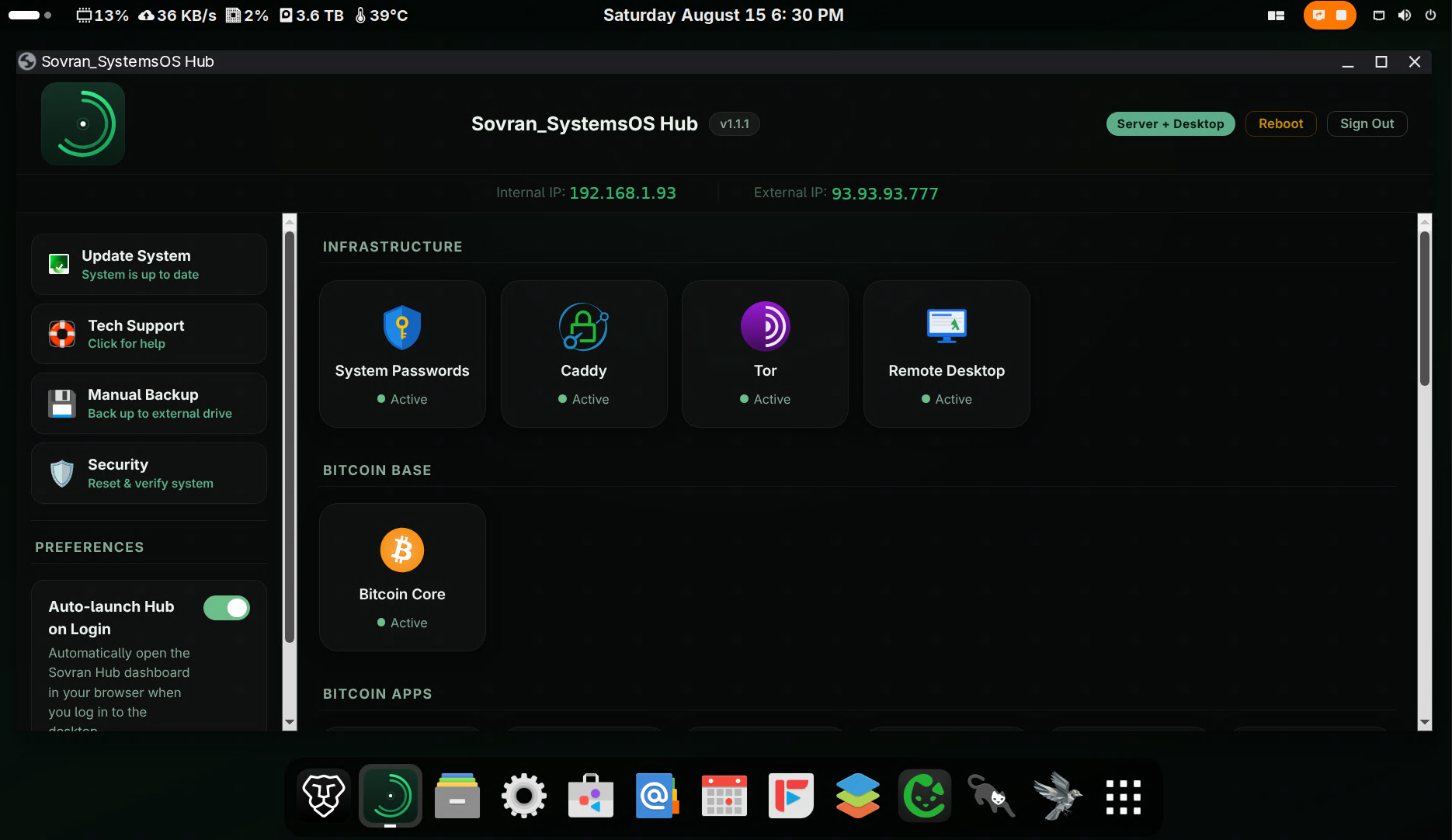Open the Update System card

(x=149, y=264)
